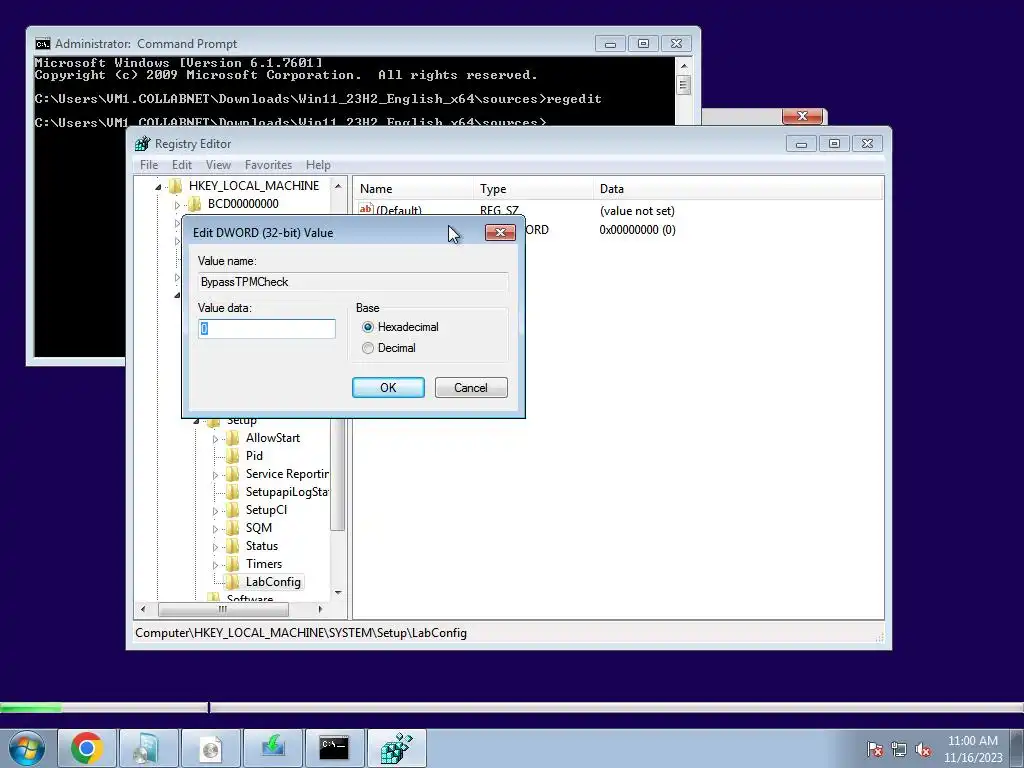Click the Type column header

click(x=534, y=189)
